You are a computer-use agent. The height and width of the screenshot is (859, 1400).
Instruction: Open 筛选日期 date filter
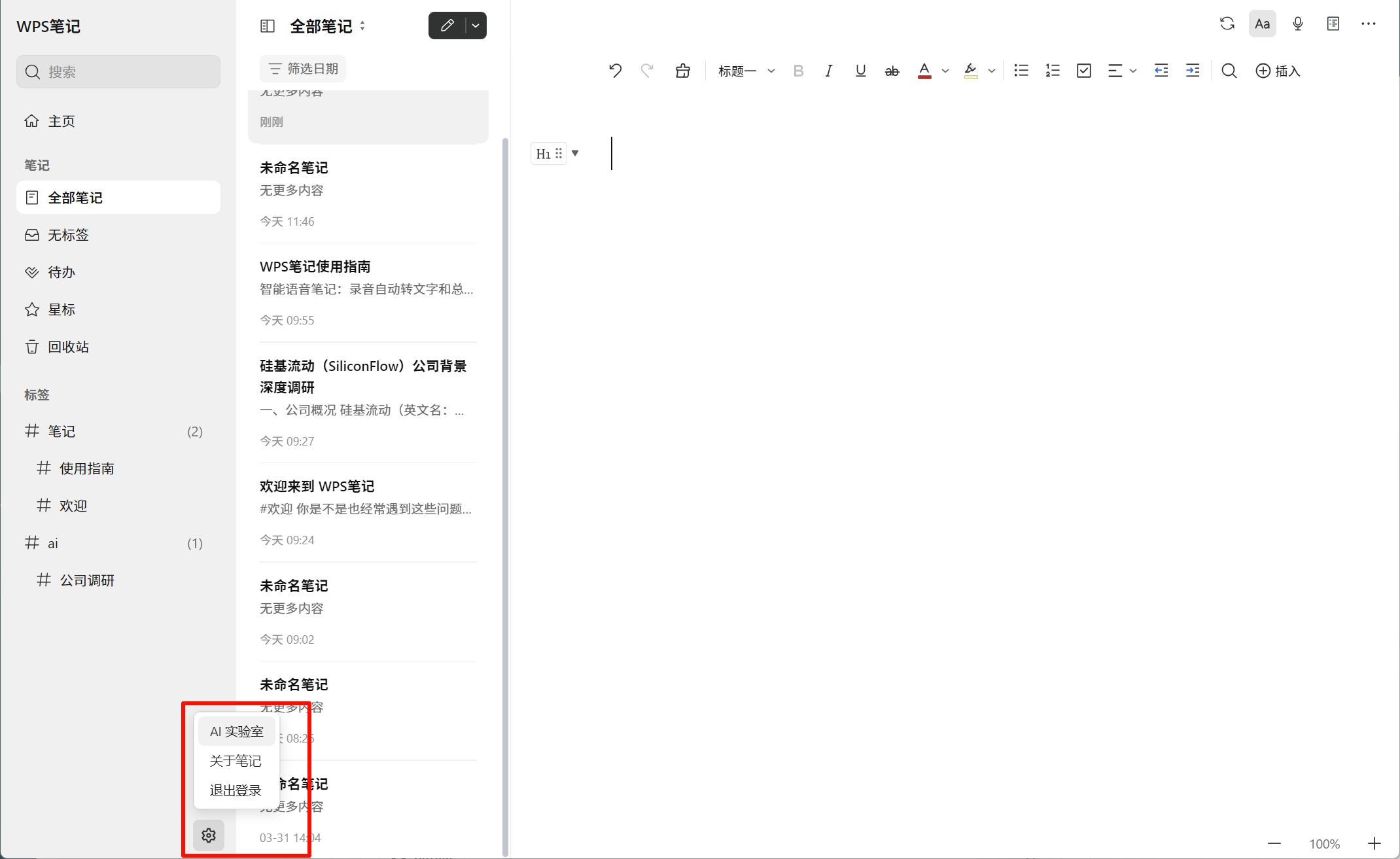303,69
